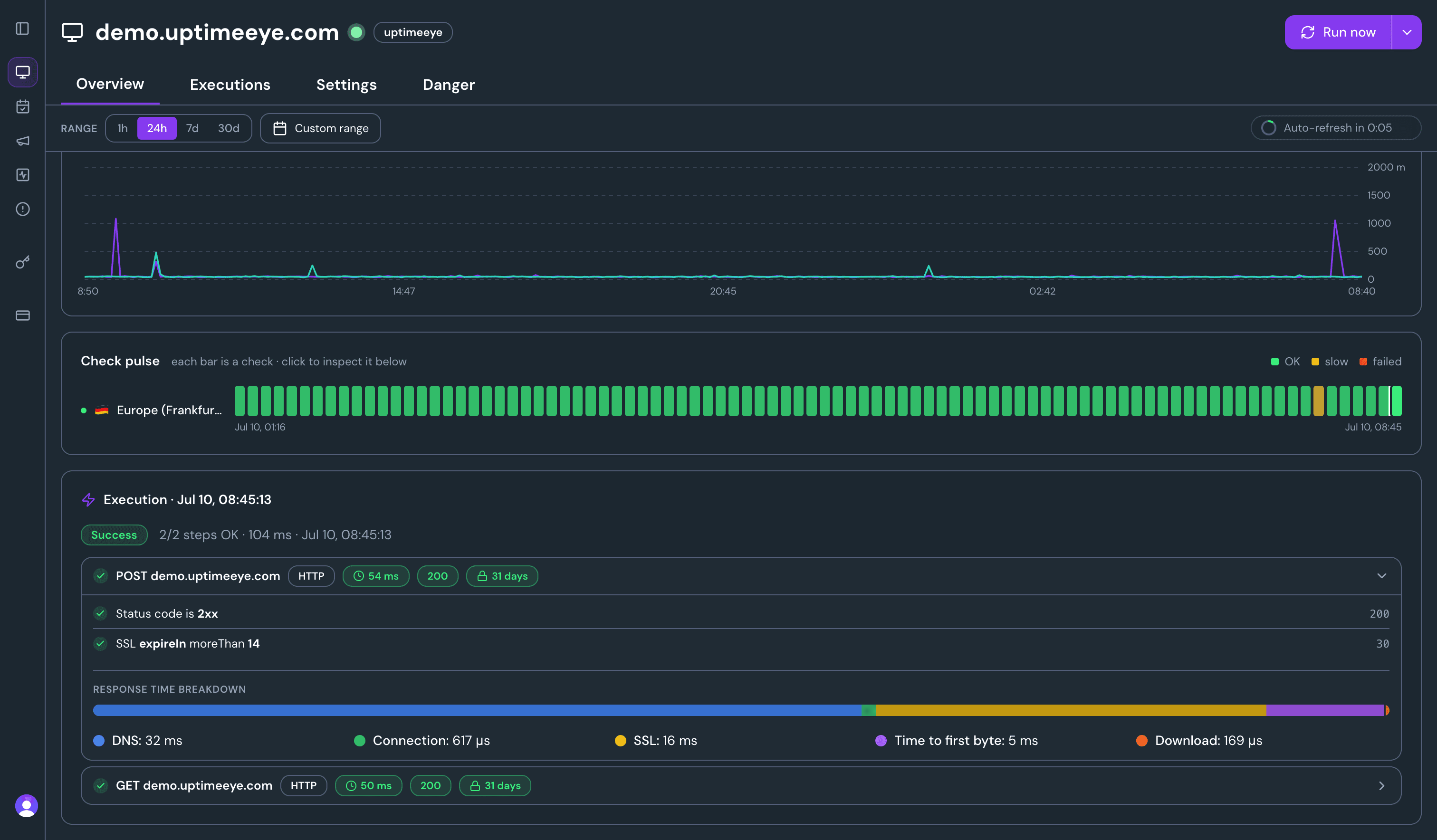The image size is (1437, 840).
Task: Open the Custom range picker
Action: 320,128
